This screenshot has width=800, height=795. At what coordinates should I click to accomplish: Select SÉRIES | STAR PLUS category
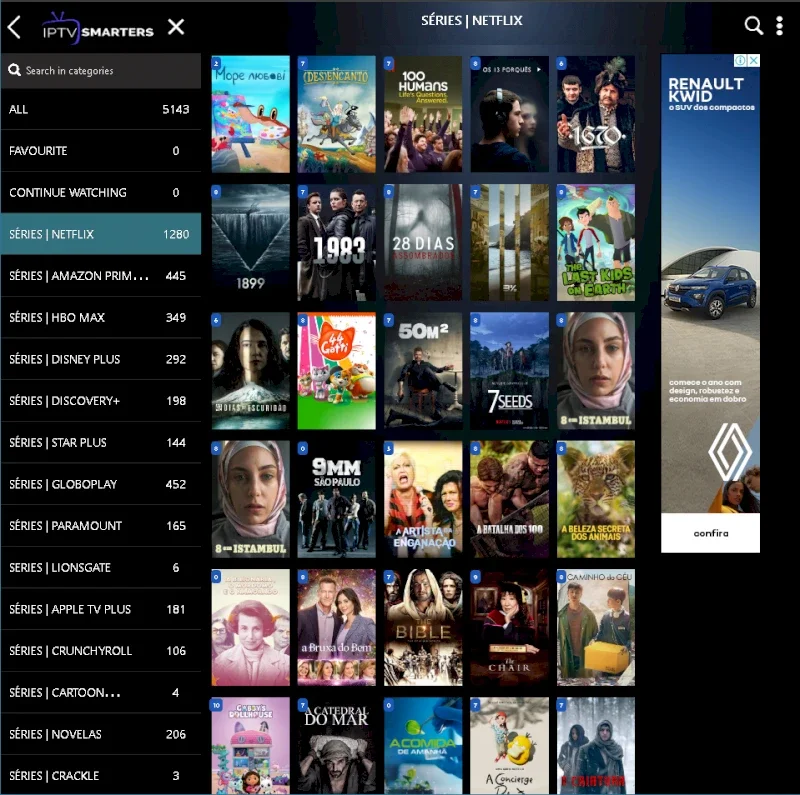click(101, 442)
